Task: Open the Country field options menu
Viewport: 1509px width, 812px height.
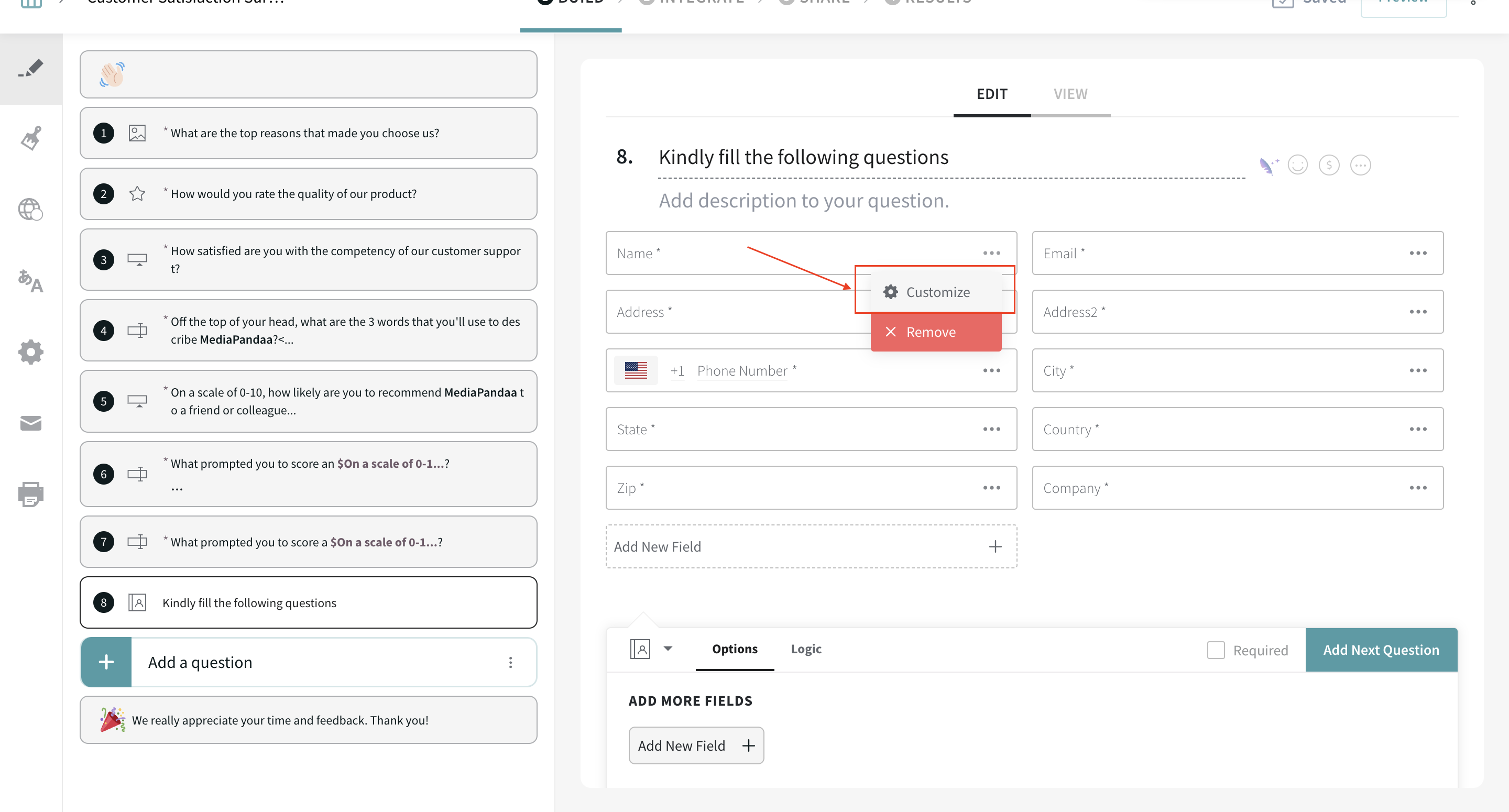Action: click(1418, 430)
